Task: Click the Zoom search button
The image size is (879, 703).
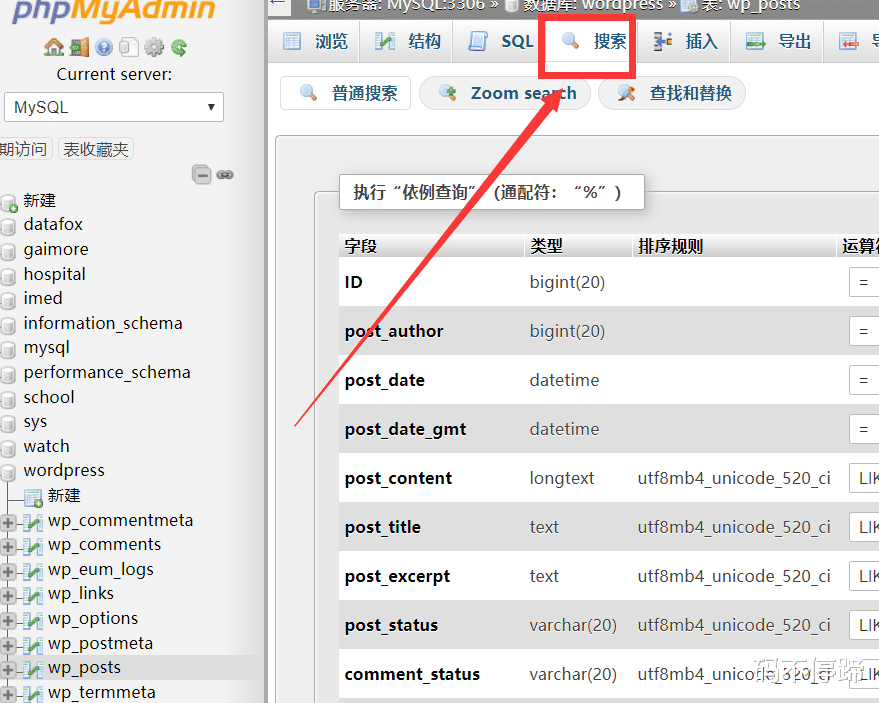Action: click(508, 93)
